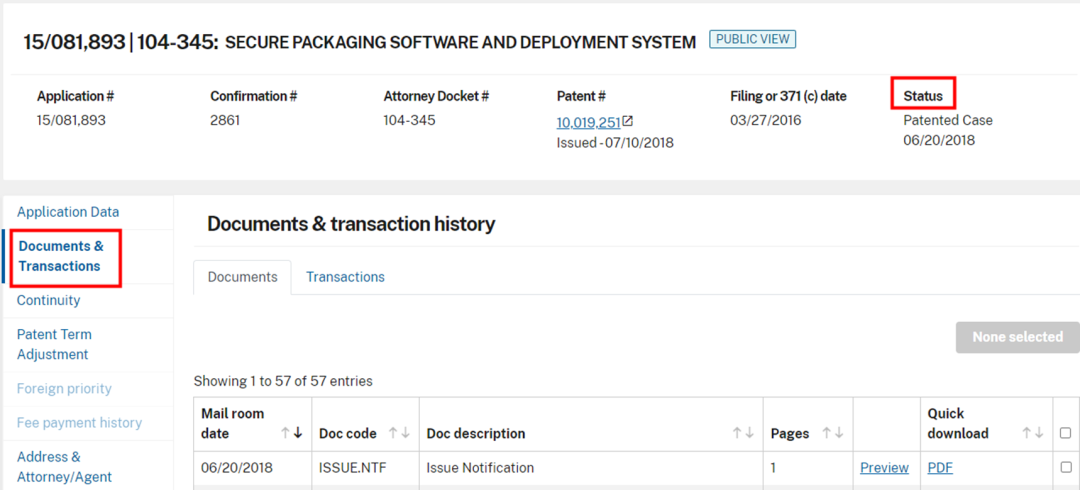The width and height of the screenshot is (1080, 490).
Task: Sort table by Quick download arrows
Action: (1030, 433)
